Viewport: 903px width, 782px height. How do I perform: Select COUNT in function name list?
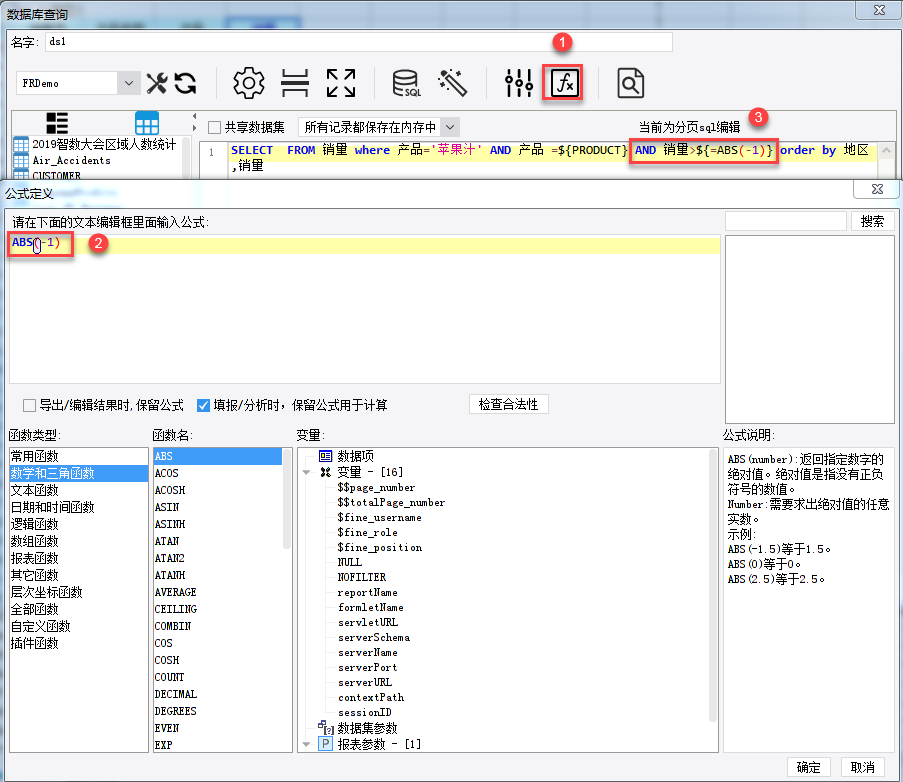point(218,677)
